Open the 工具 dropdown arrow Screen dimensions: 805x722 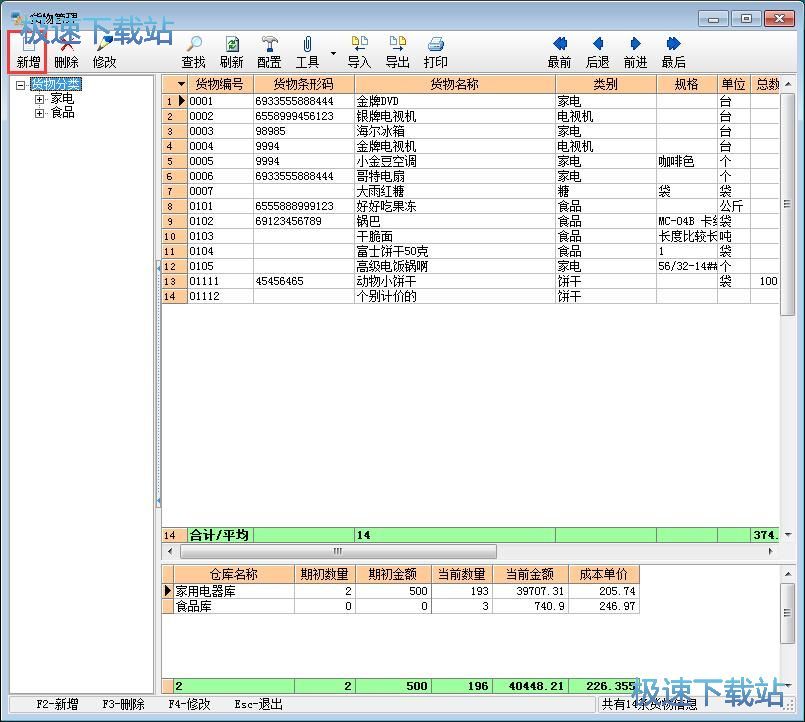[x=332, y=52]
